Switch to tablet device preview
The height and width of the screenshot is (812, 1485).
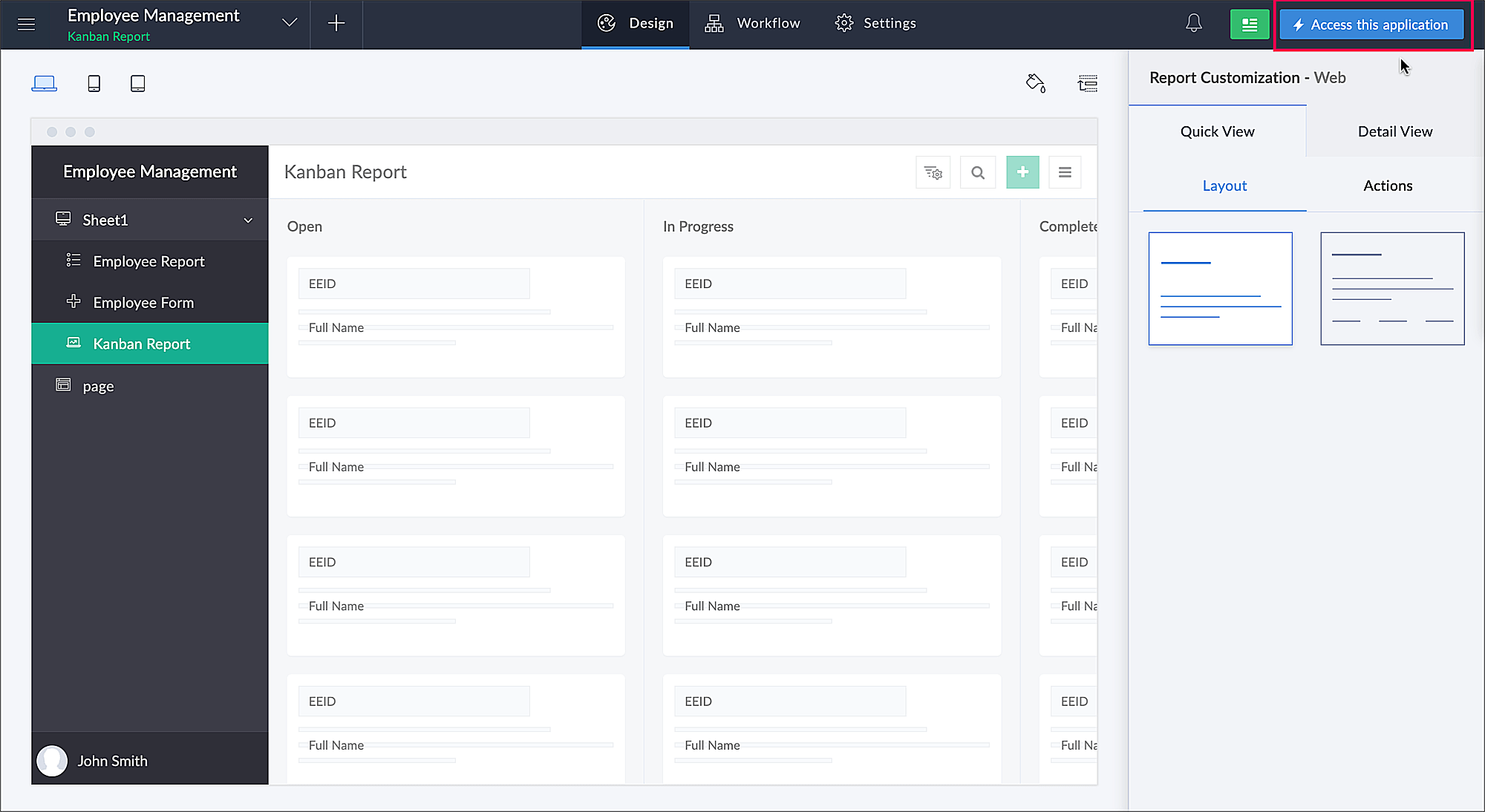137,83
